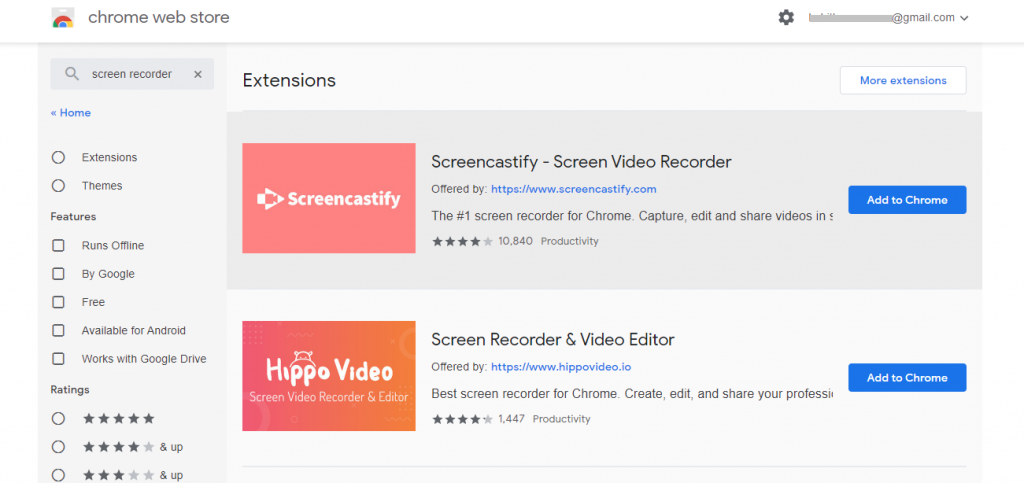Click the 10,840 ratings count
The height and width of the screenshot is (483, 1024).
click(515, 242)
